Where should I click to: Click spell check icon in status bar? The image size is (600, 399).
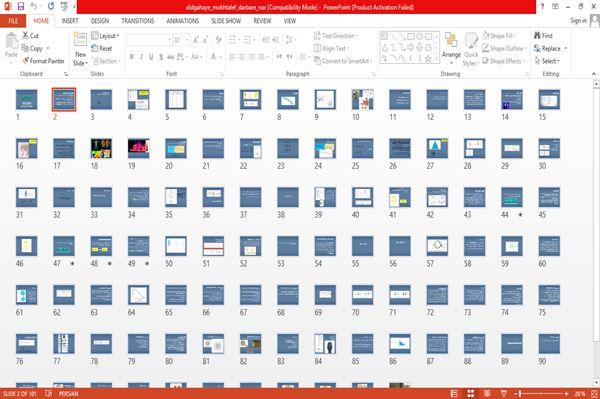tap(48, 394)
